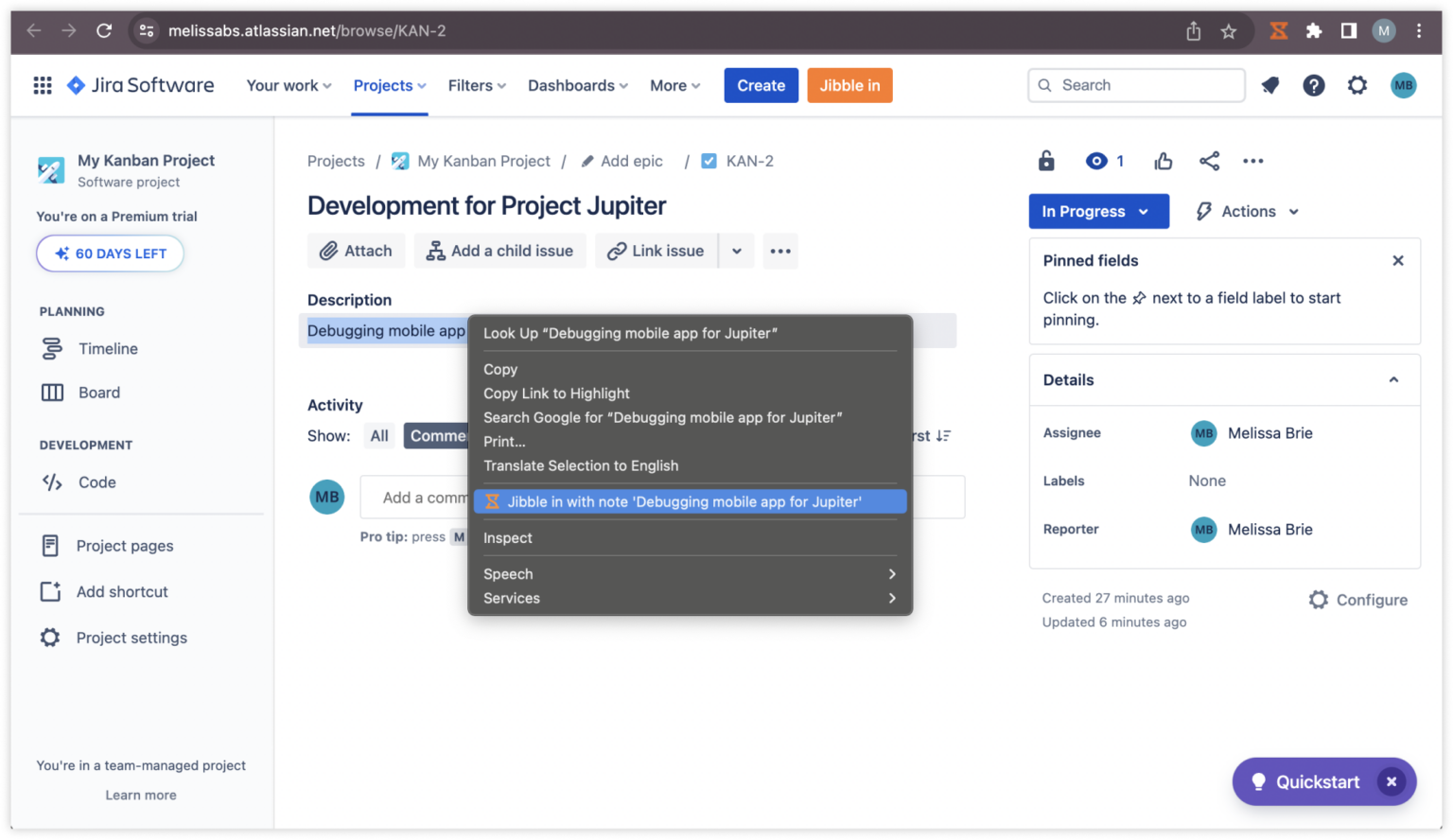
Task: Open the Jira apps grid icon
Action: click(42, 85)
